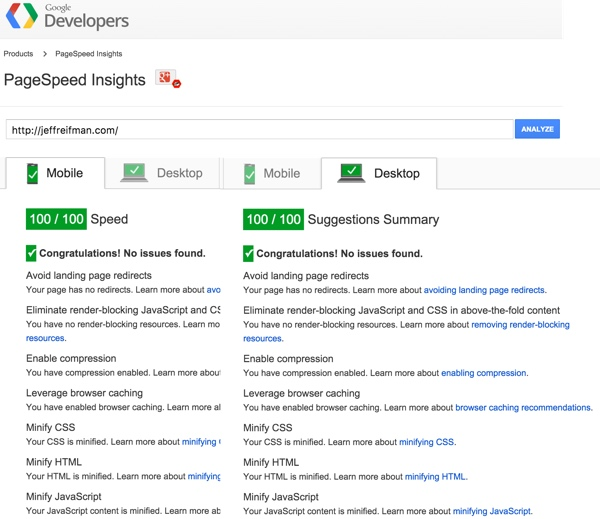
Task: Click the left panel 'resources.' link
Action: point(46,338)
